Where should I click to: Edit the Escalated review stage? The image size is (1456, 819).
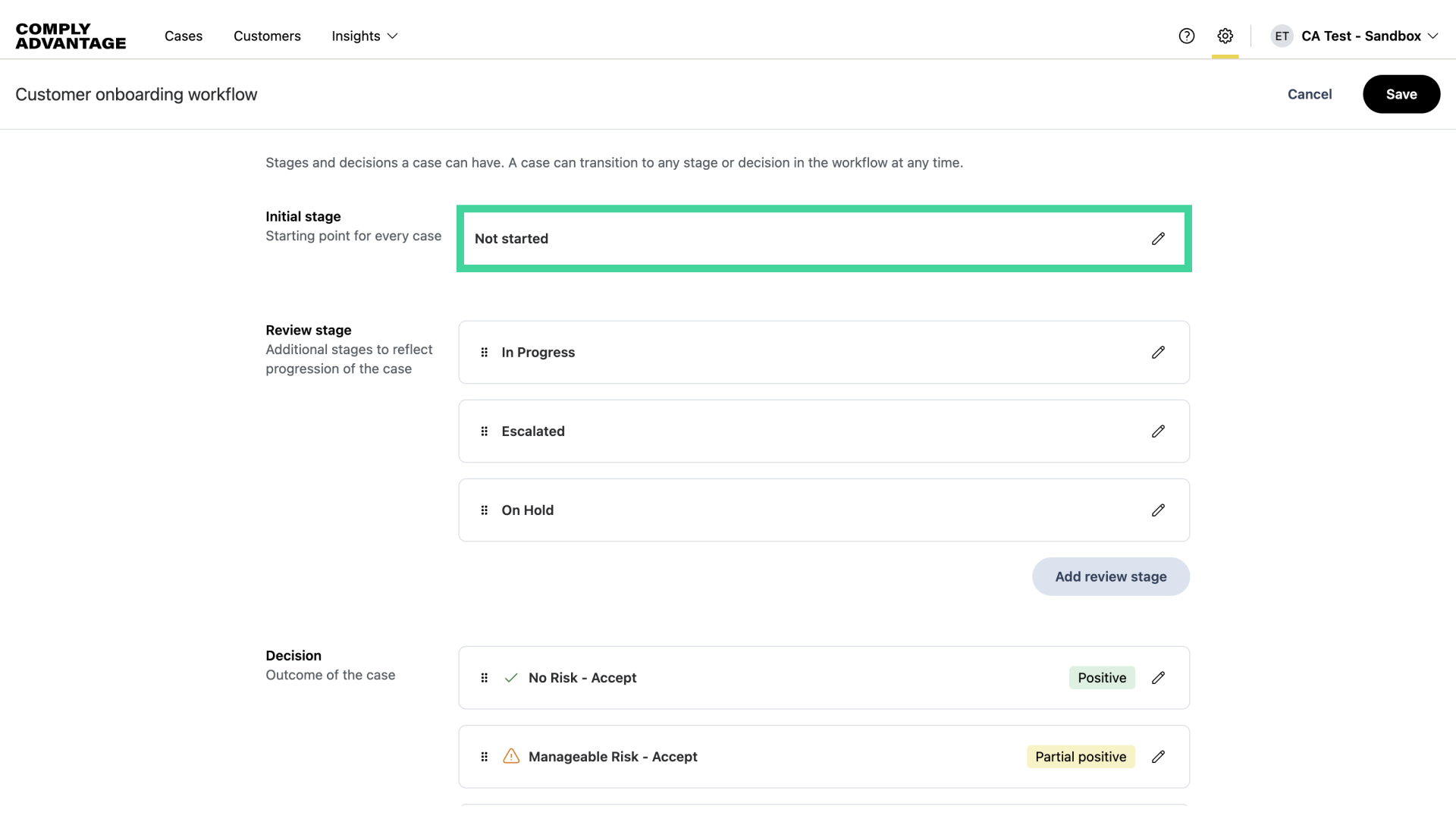[1158, 431]
